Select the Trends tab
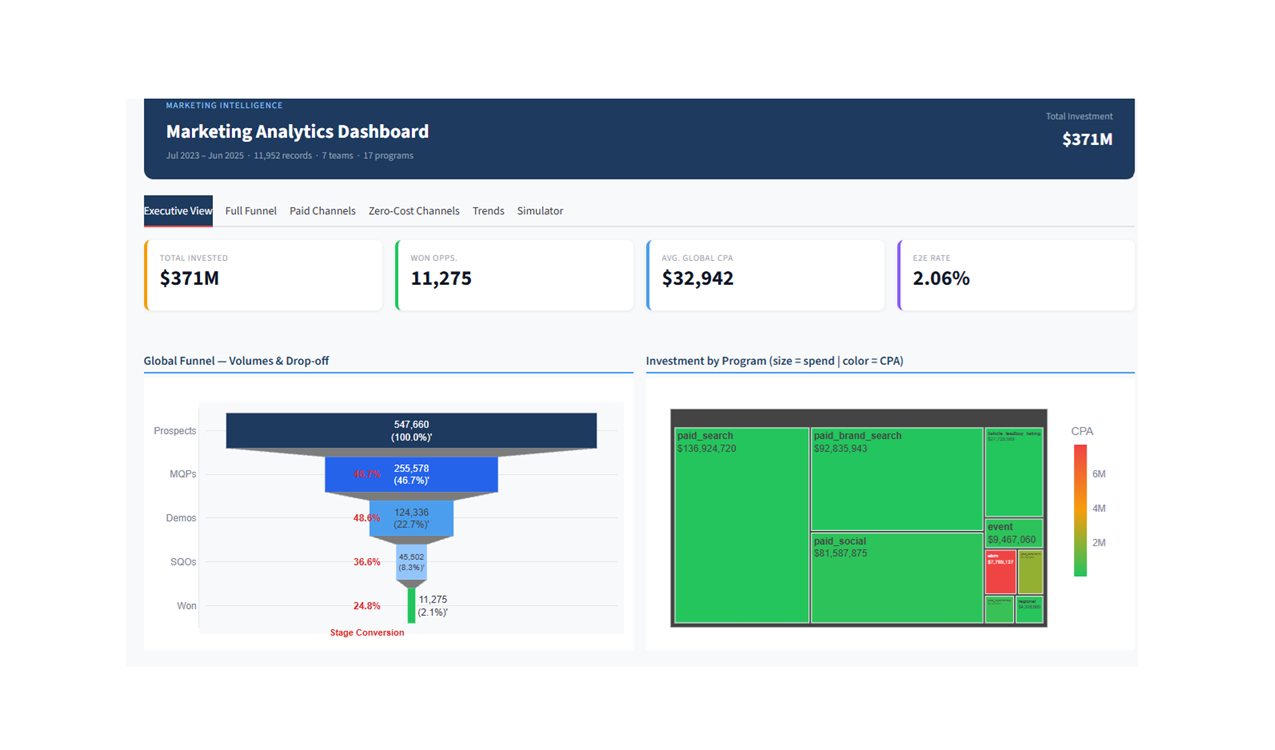 pyautogui.click(x=488, y=211)
